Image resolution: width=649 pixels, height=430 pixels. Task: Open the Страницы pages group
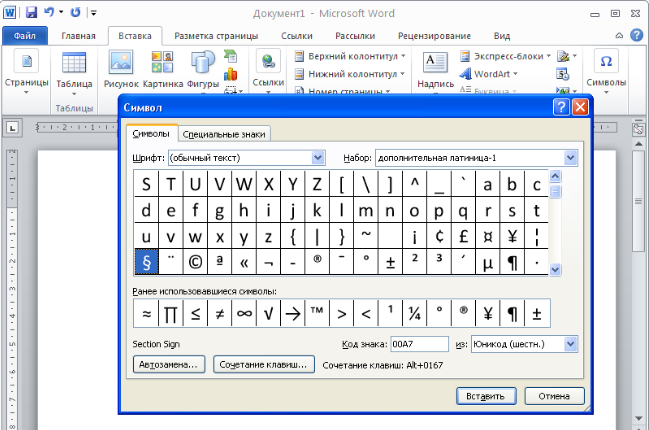26,72
